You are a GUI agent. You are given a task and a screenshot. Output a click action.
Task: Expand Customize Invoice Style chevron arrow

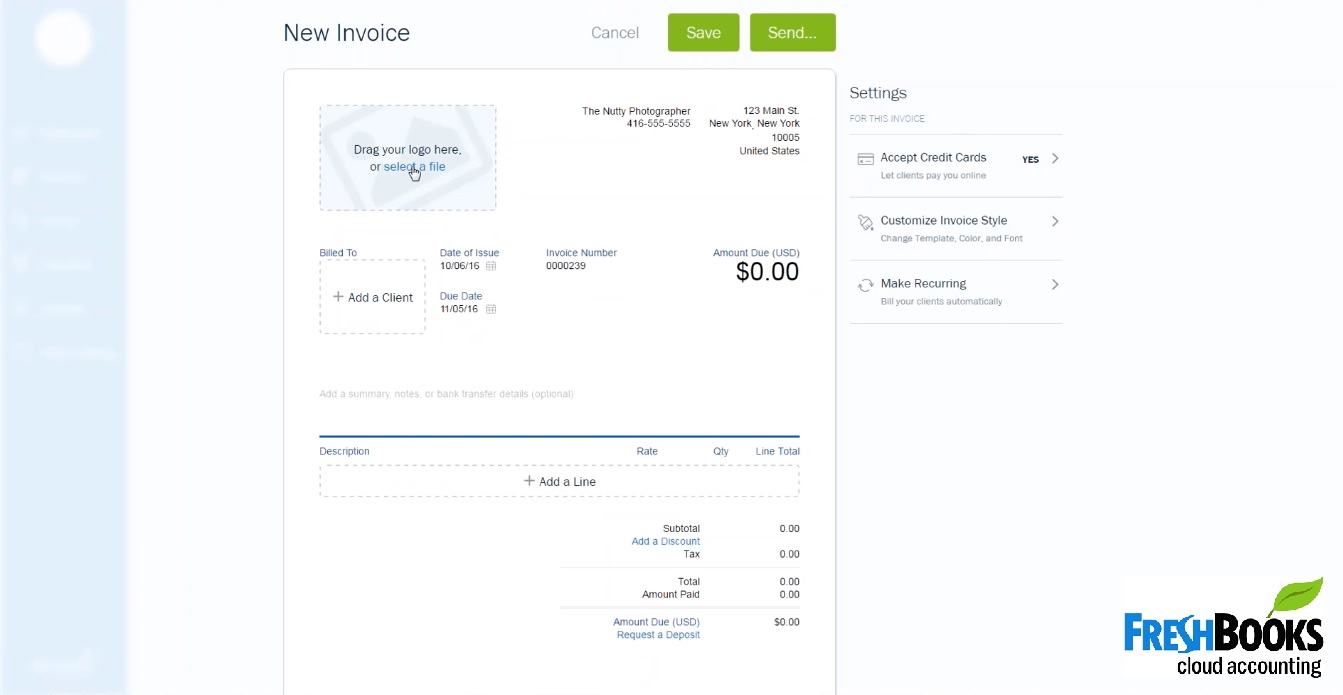pyautogui.click(x=1055, y=221)
